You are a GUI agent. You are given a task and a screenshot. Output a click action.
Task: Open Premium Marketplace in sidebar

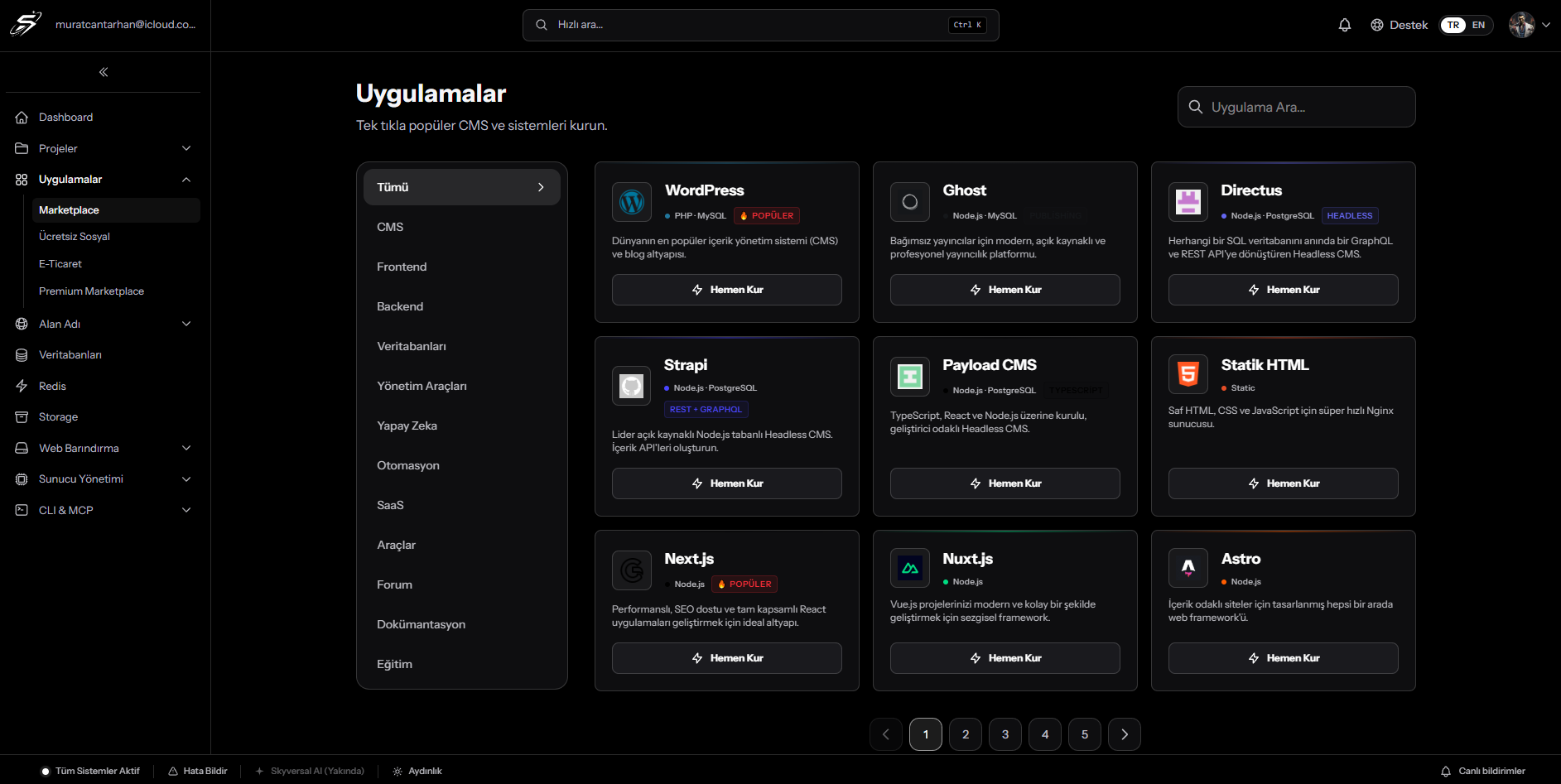point(116,291)
